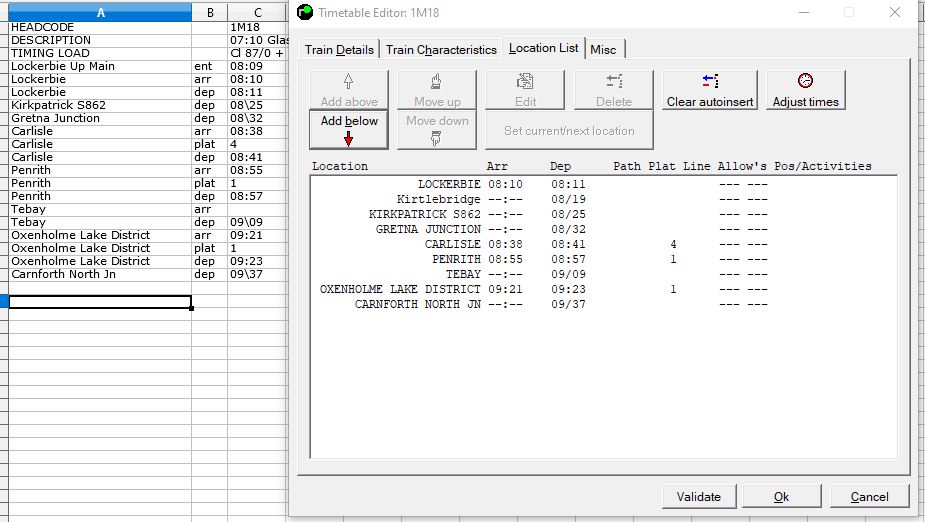Open the Train Characteristics tab

point(441,50)
